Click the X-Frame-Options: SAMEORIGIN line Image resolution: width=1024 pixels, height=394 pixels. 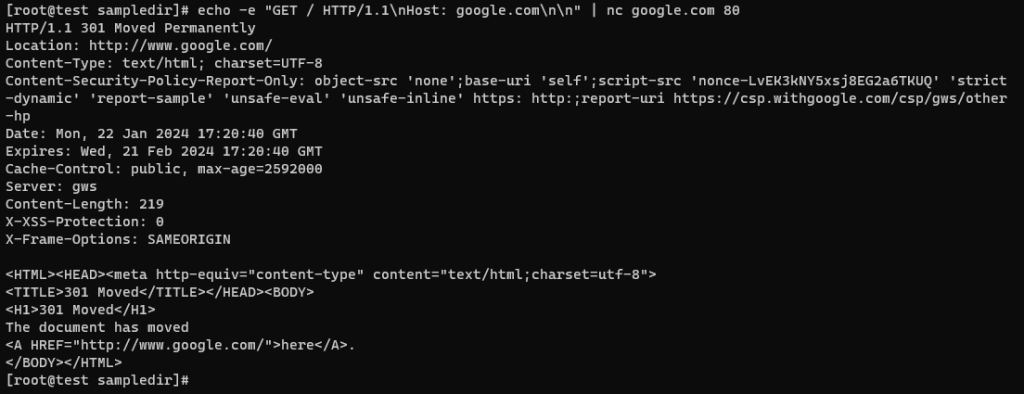(x=118, y=240)
